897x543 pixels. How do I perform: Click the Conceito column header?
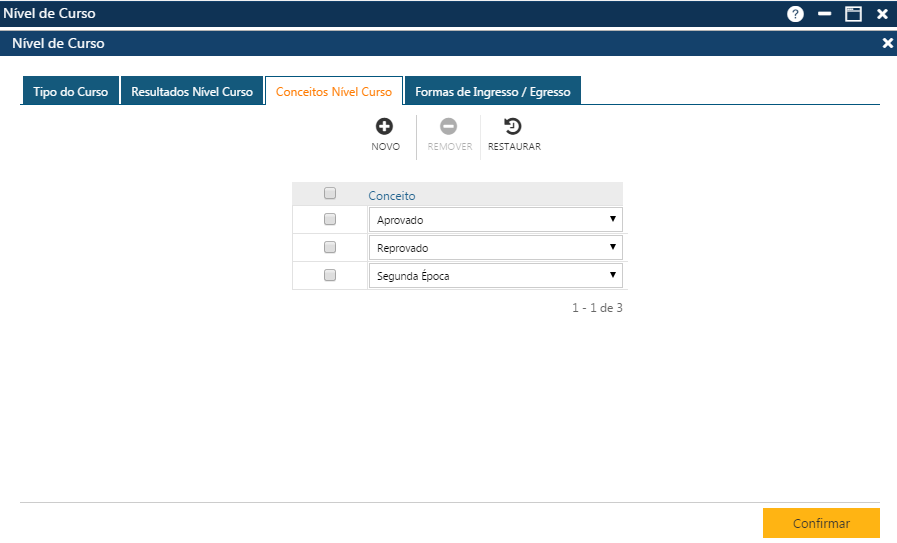click(x=392, y=196)
